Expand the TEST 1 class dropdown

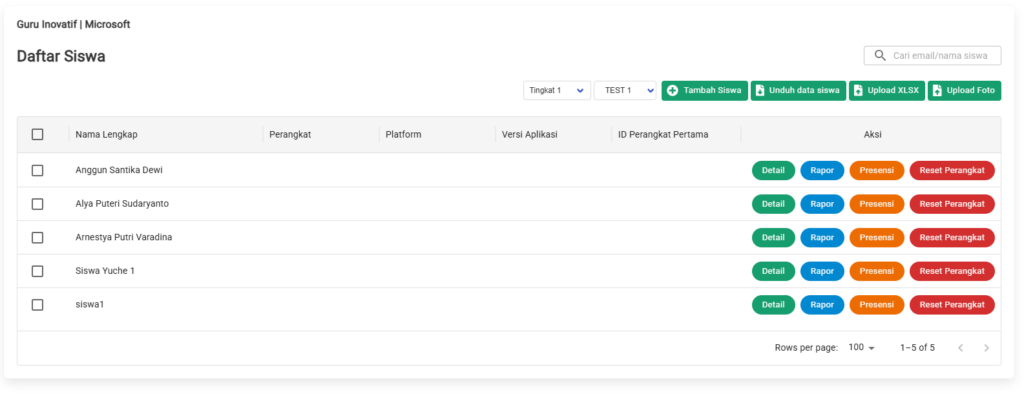(x=625, y=91)
